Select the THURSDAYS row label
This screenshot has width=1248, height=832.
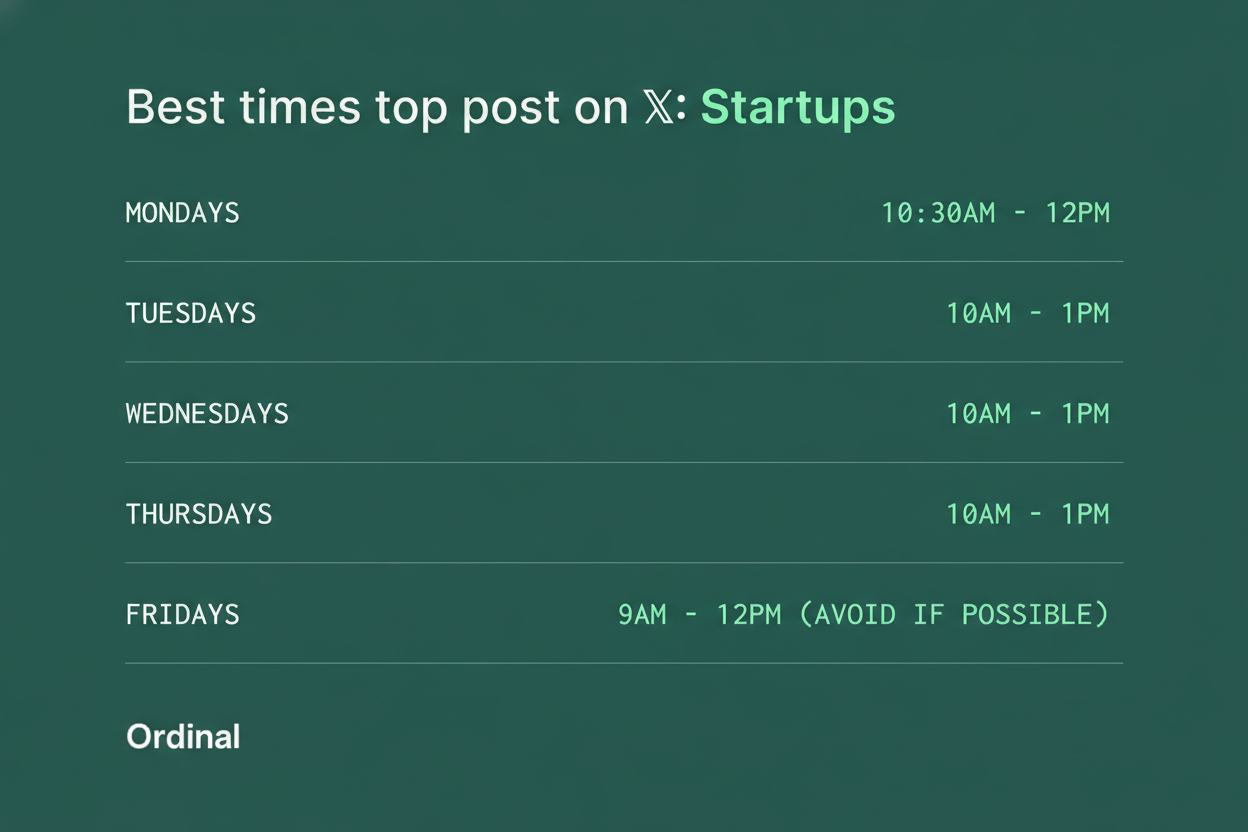(199, 514)
